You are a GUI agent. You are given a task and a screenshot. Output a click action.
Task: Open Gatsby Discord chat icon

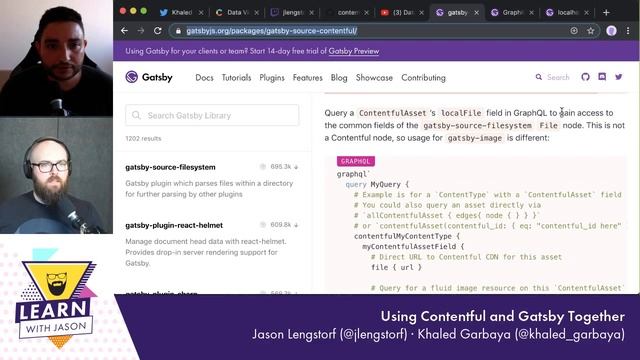pos(602,77)
